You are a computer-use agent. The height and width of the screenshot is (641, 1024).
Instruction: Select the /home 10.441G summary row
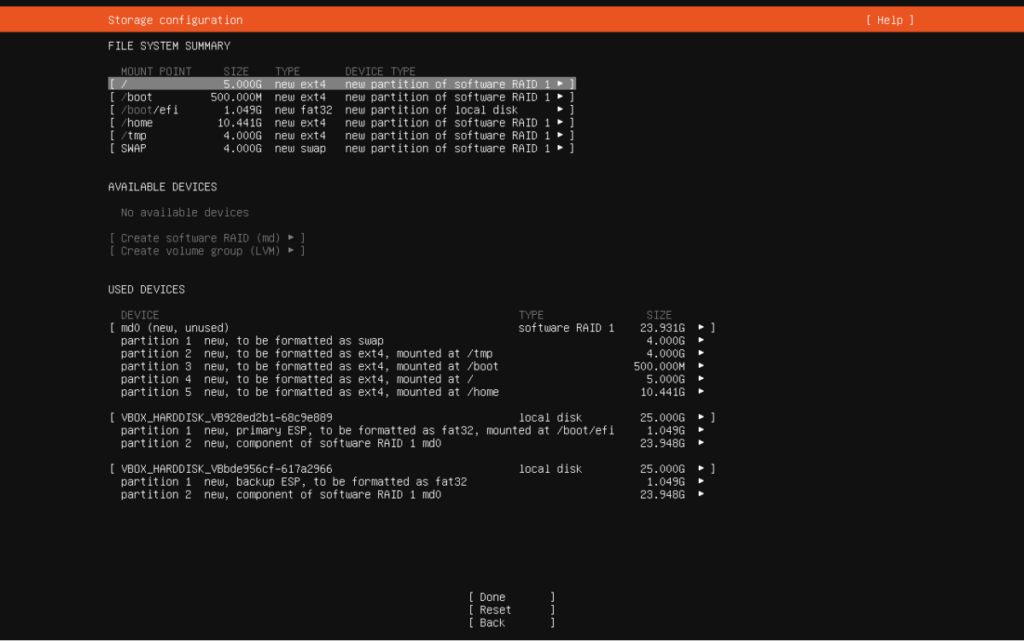click(342, 123)
